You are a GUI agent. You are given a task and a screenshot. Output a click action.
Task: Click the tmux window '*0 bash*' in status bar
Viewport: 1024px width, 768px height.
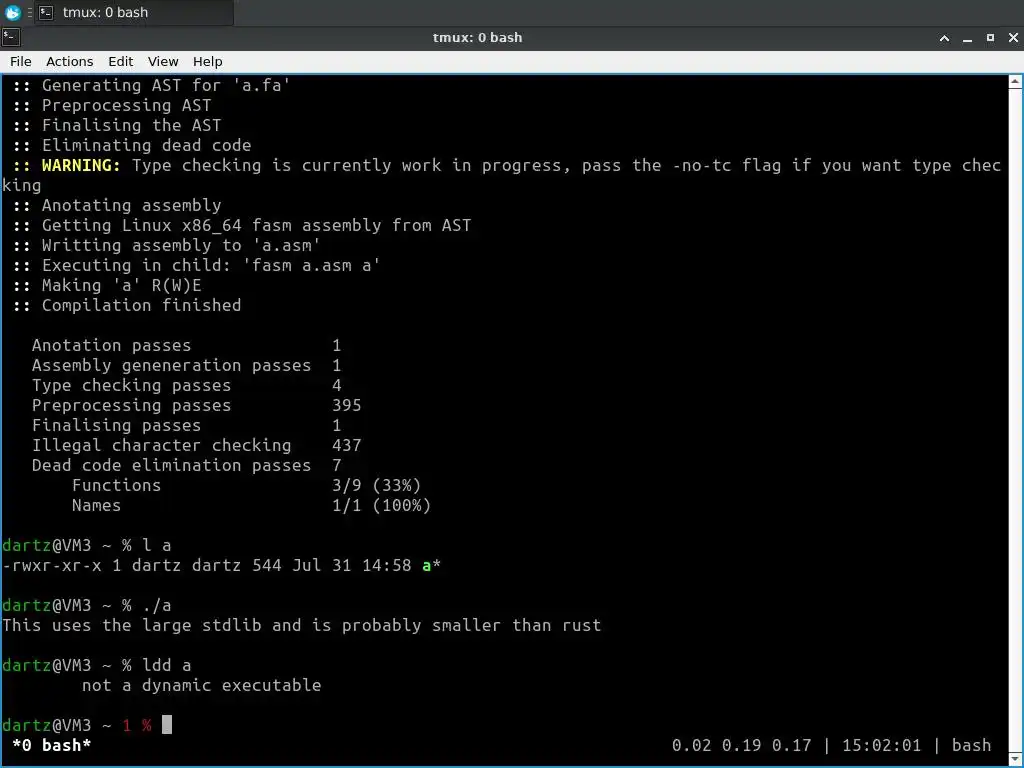pos(52,745)
